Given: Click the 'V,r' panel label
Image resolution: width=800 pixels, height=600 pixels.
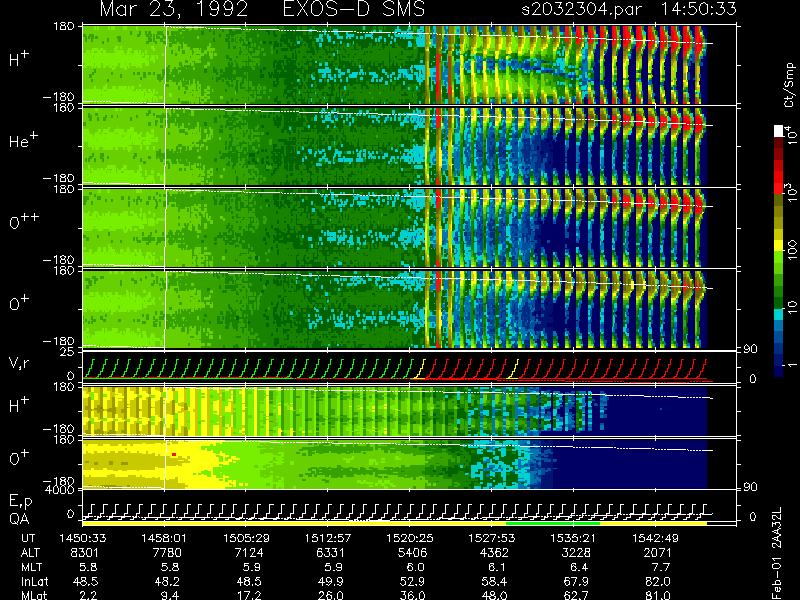Looking at the screenshot, I should tap(19, 363).
